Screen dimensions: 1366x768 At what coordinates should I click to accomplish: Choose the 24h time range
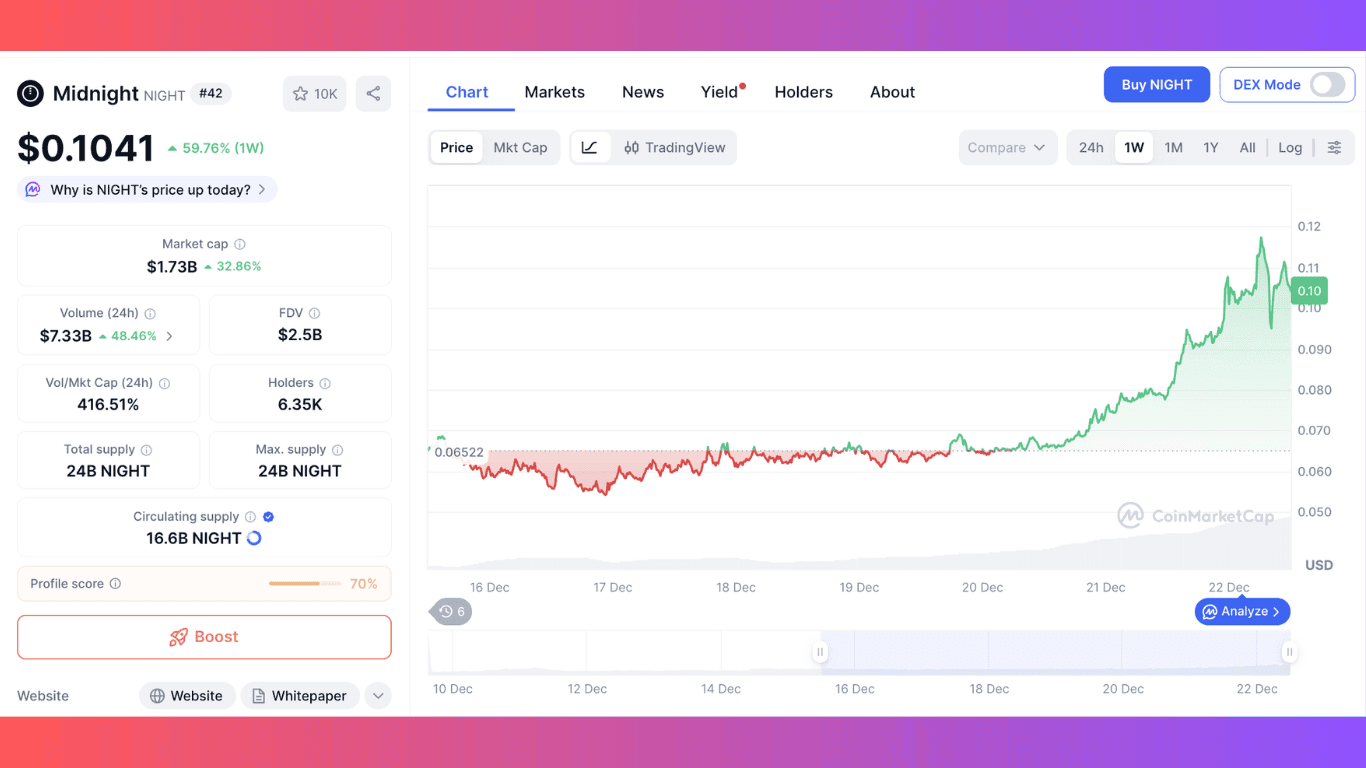1091,147
